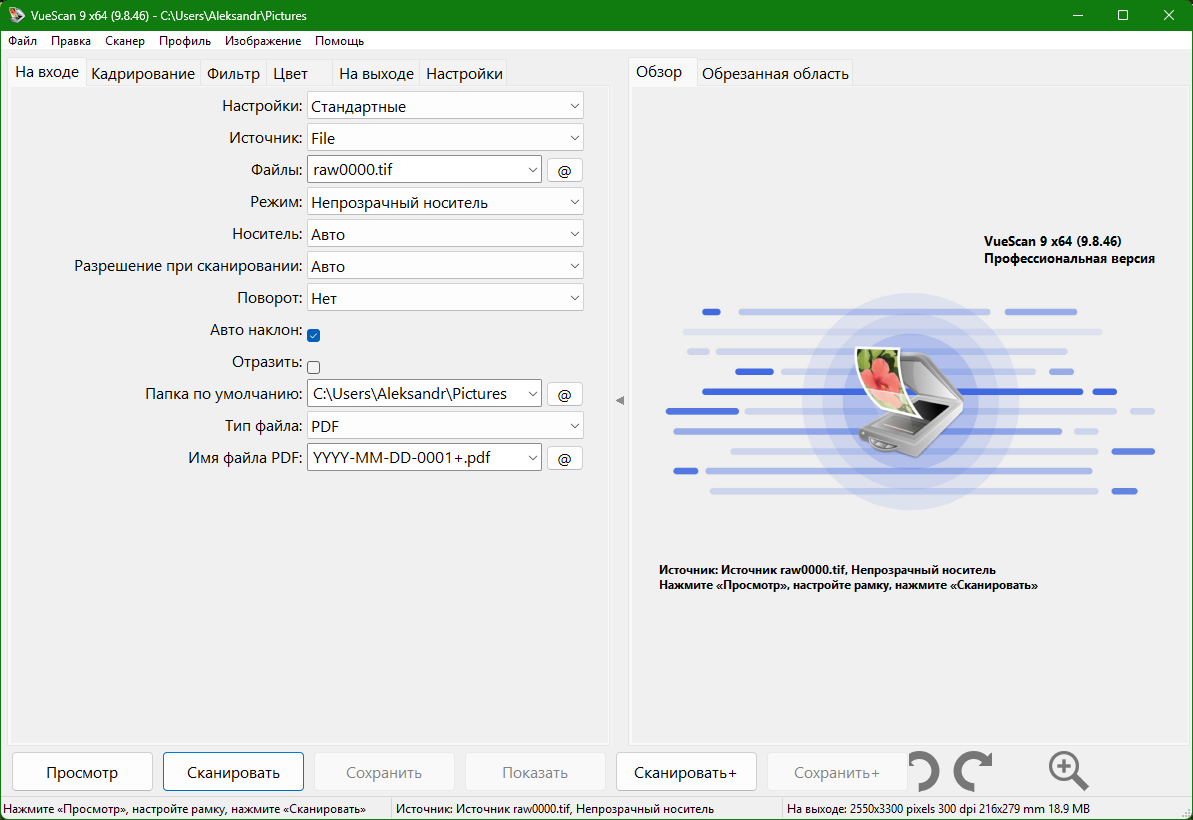The height and width of the screenshot is (820, 1193).
Task: Click the @ button next to Имя файла PDF
Action: [564, 459]
